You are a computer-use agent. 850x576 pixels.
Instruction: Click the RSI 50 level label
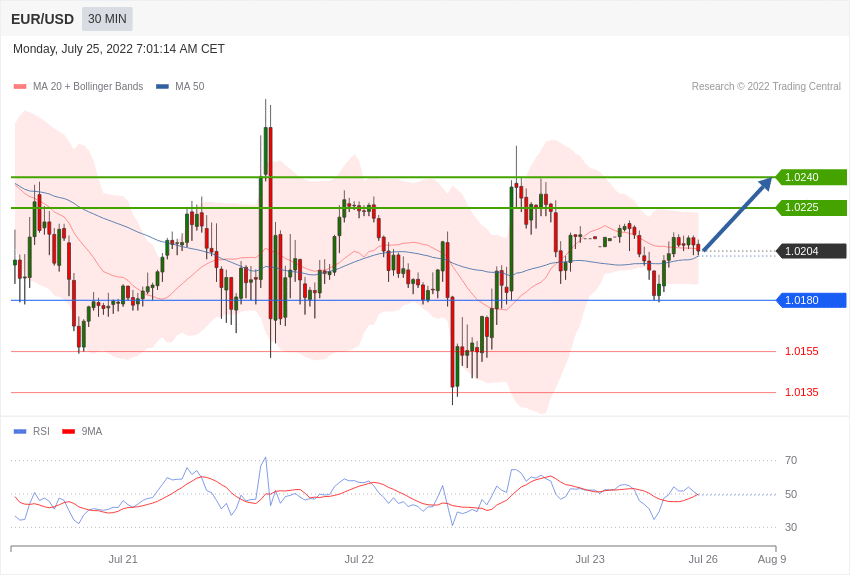791,494
